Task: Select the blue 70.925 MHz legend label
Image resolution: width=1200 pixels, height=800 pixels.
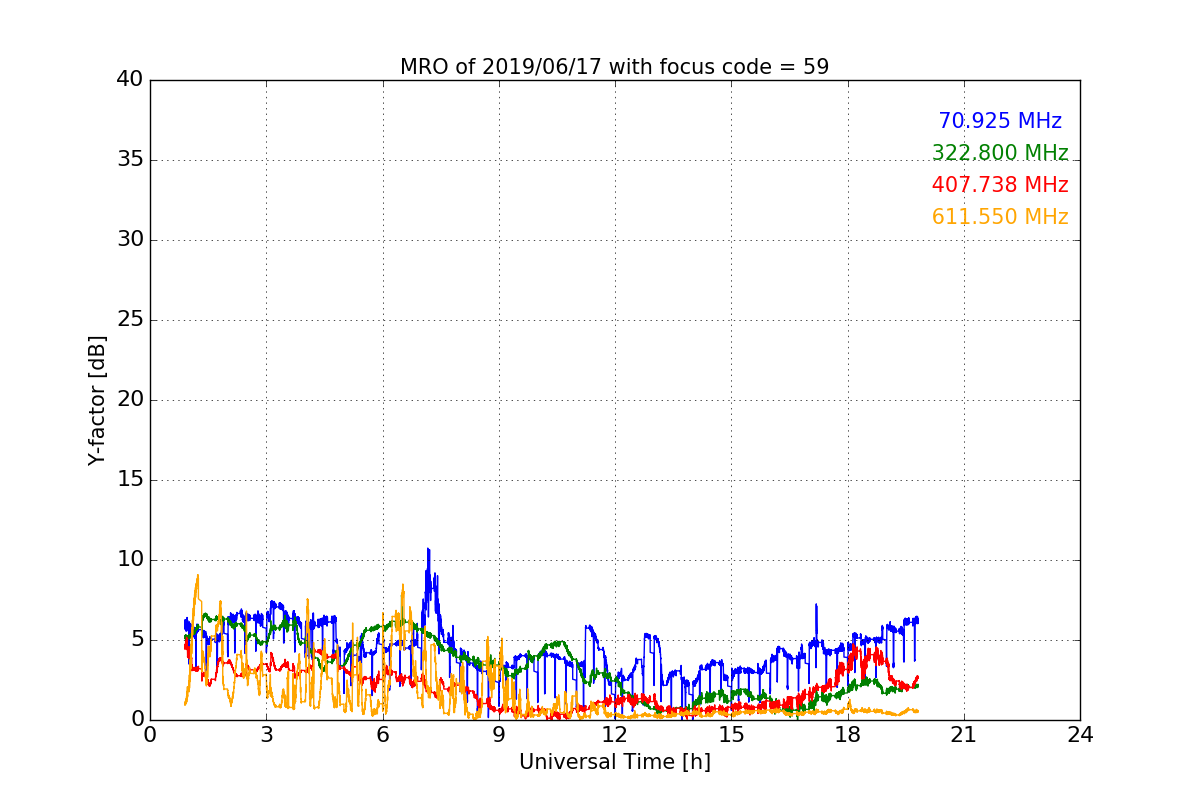Action: [1000, 121]
